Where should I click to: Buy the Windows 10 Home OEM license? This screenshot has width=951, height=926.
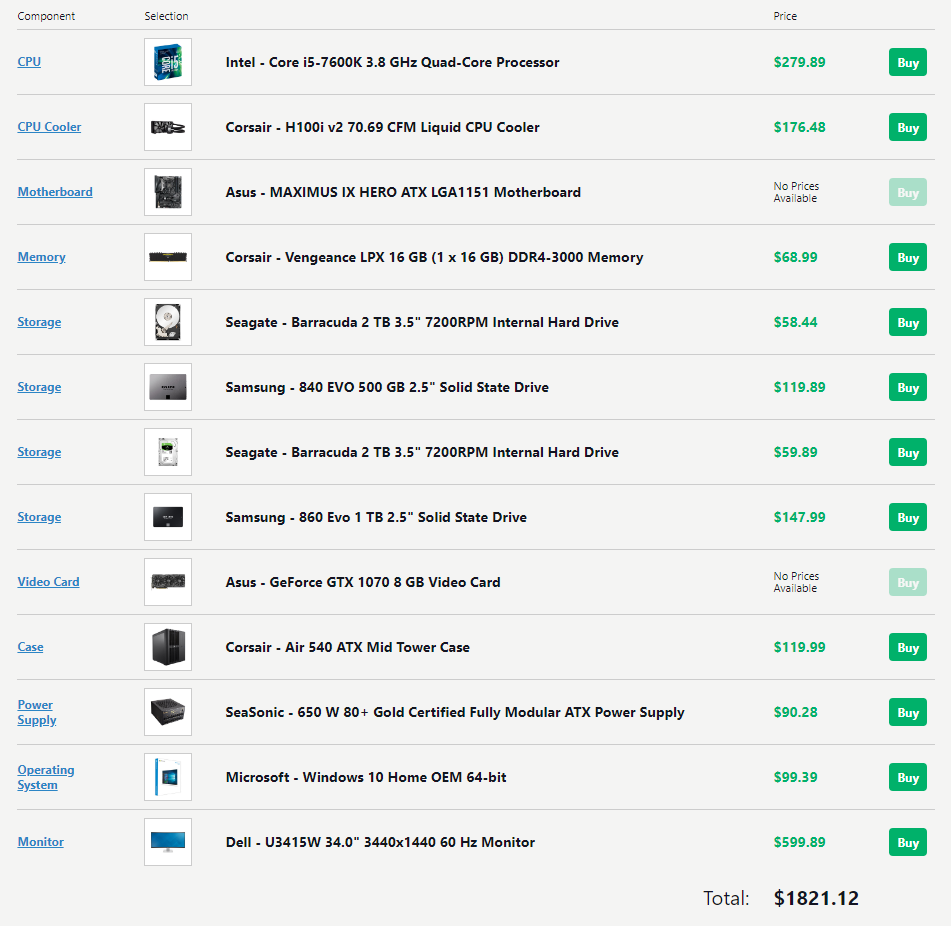click(x=908, y=777)
